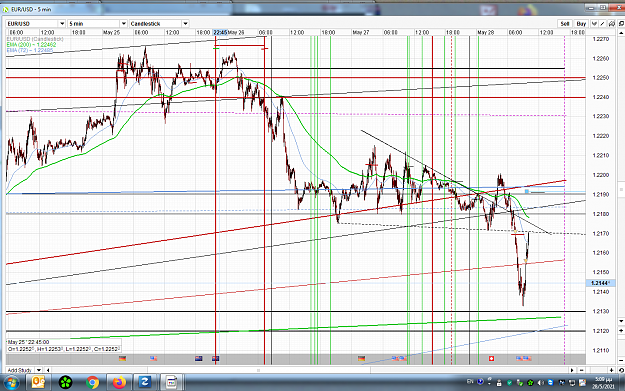Open the Windows Start menu
Screen dimensions: 625x391
point(11,383)
